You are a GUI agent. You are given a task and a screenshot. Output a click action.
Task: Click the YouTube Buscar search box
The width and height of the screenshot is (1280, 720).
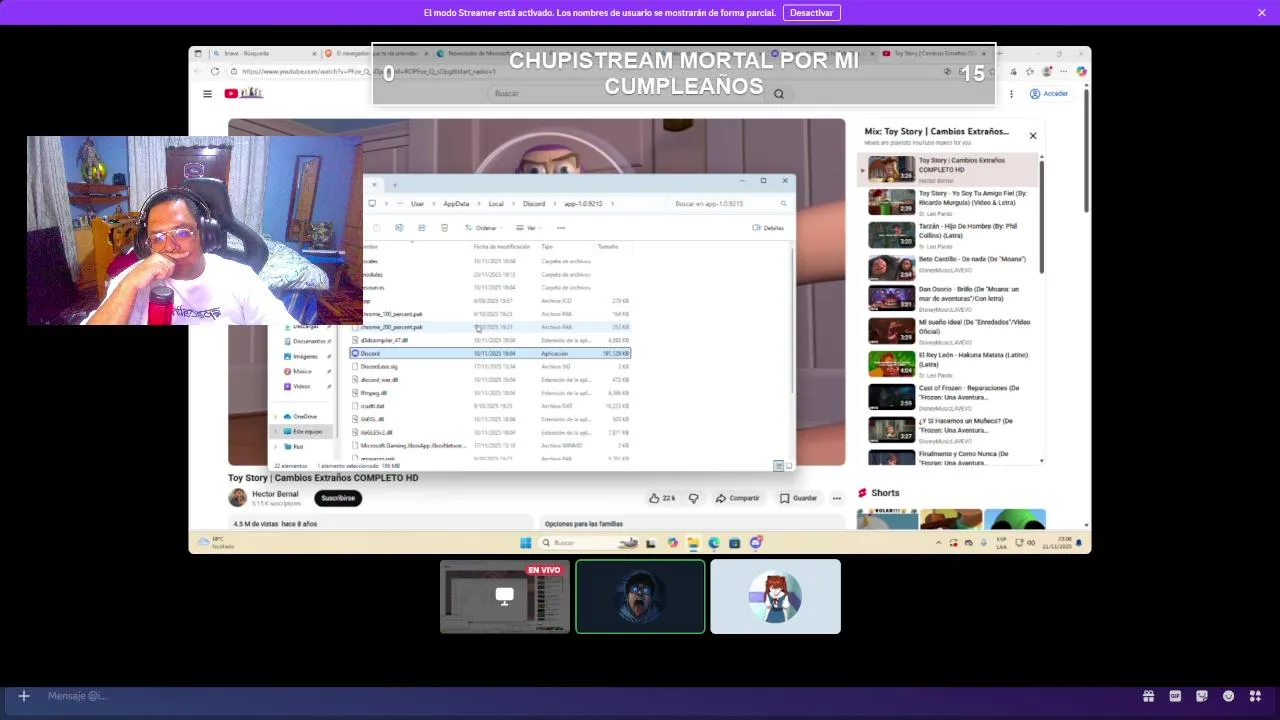click(625, 93)
